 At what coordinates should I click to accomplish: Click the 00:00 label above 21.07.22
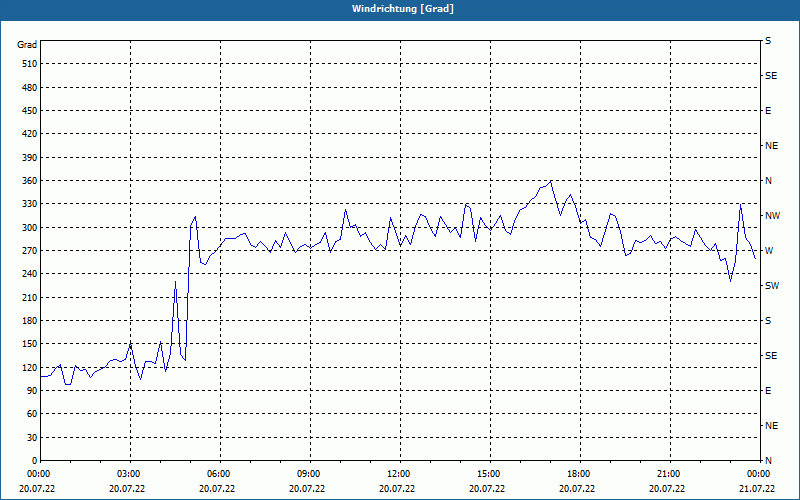point(758,474)
